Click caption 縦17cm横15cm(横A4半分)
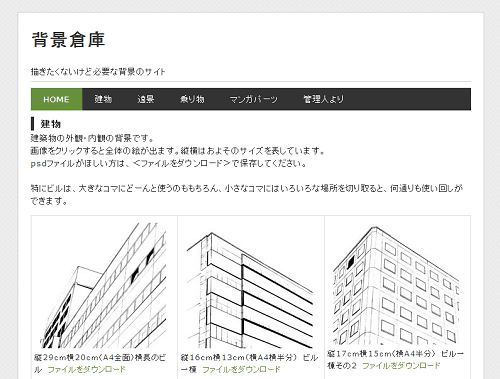 click(381, 354)
